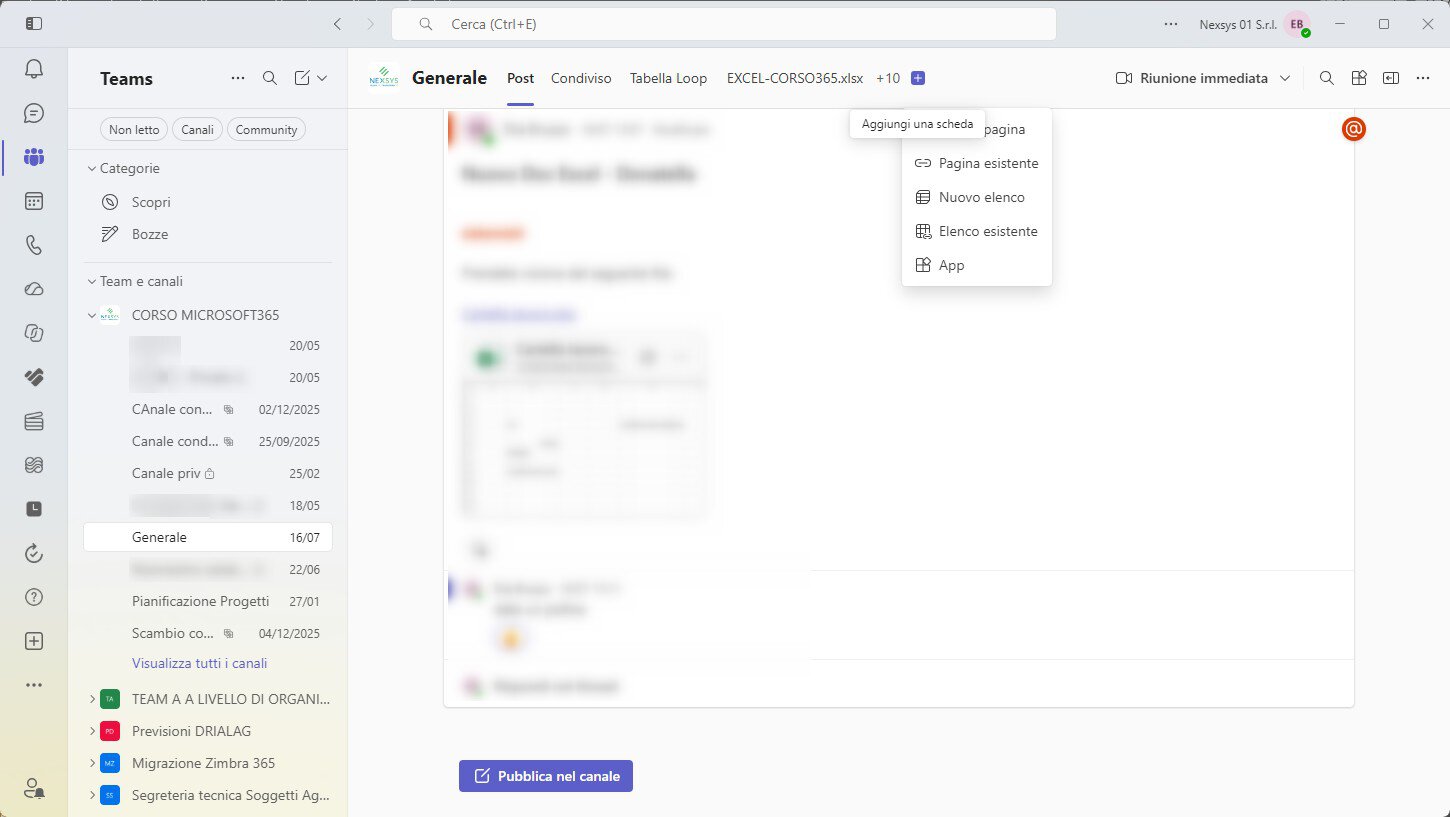Collapse the Categorie section
The width and height of the screenshot is (1450, 817).
[x=92, y=168]
